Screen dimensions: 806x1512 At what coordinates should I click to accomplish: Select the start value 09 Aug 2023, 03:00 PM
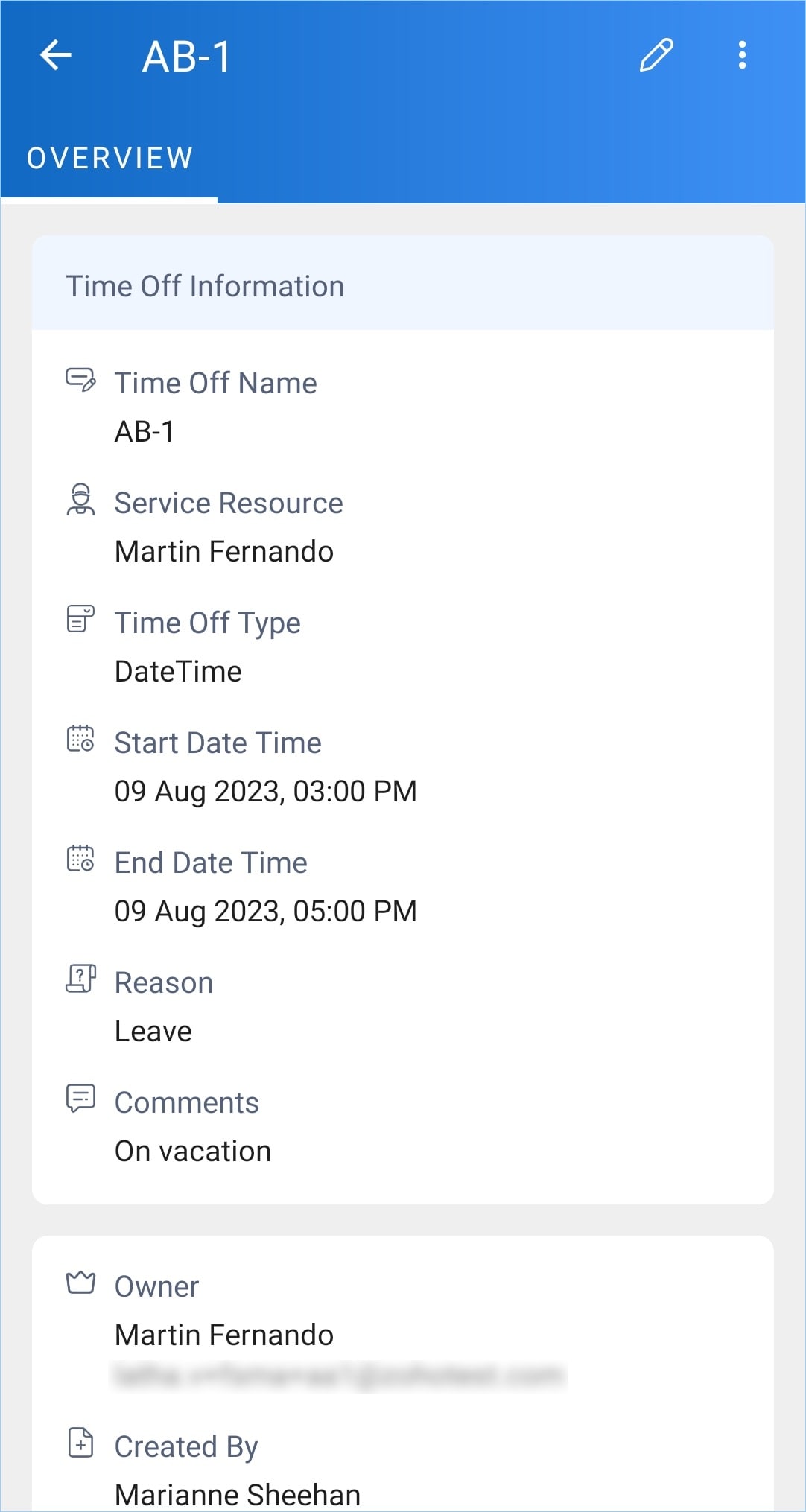point(266,792)
